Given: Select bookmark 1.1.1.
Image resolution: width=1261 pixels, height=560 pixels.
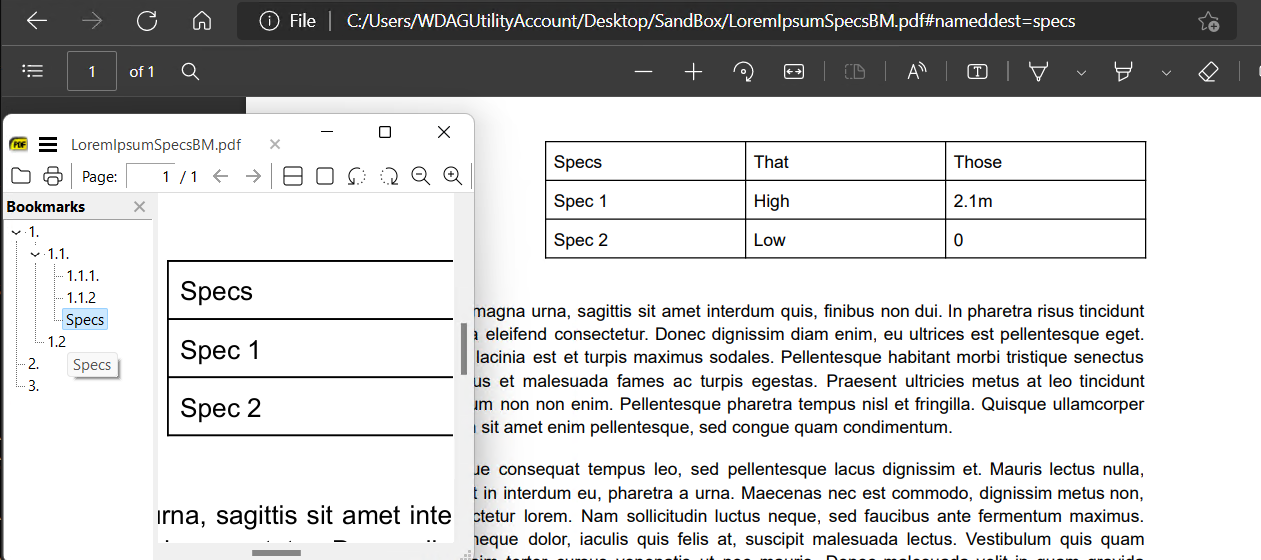Looking at the screenshot, I should pos(83,276).
